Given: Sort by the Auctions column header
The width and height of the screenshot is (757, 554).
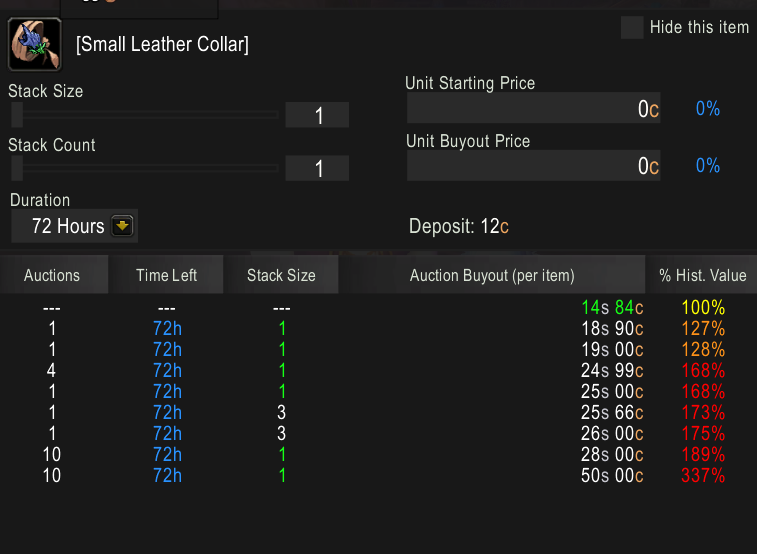Looking at the screenshot, I should point(54,275).
